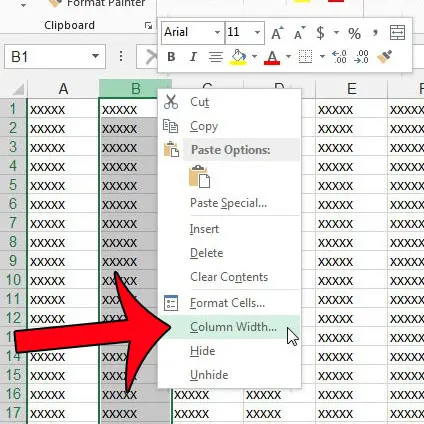Click the Format Painter brush in mini toolbar
This screenshot has width=424, height=424.
[x=385, y=57]
